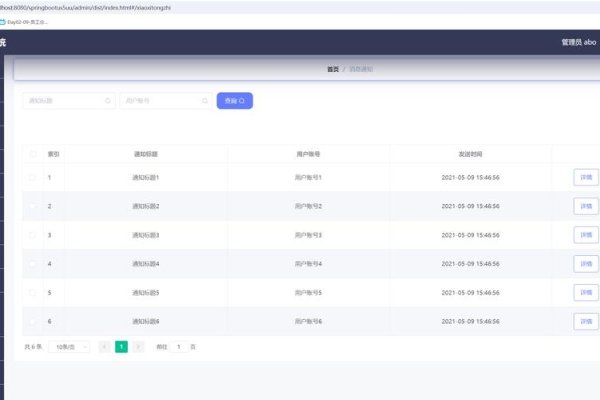
Task: Click cell 通知标题2
Action: (146, 206)
